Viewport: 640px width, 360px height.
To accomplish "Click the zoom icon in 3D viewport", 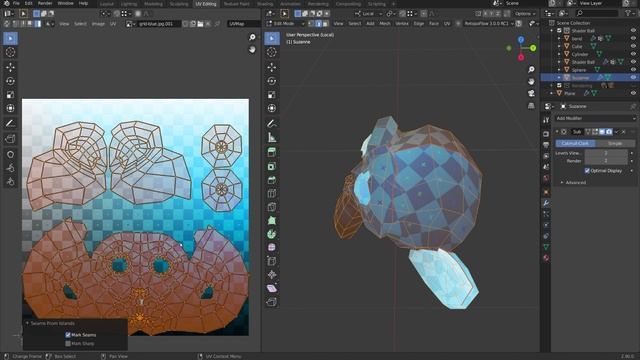I will [531, 69].
